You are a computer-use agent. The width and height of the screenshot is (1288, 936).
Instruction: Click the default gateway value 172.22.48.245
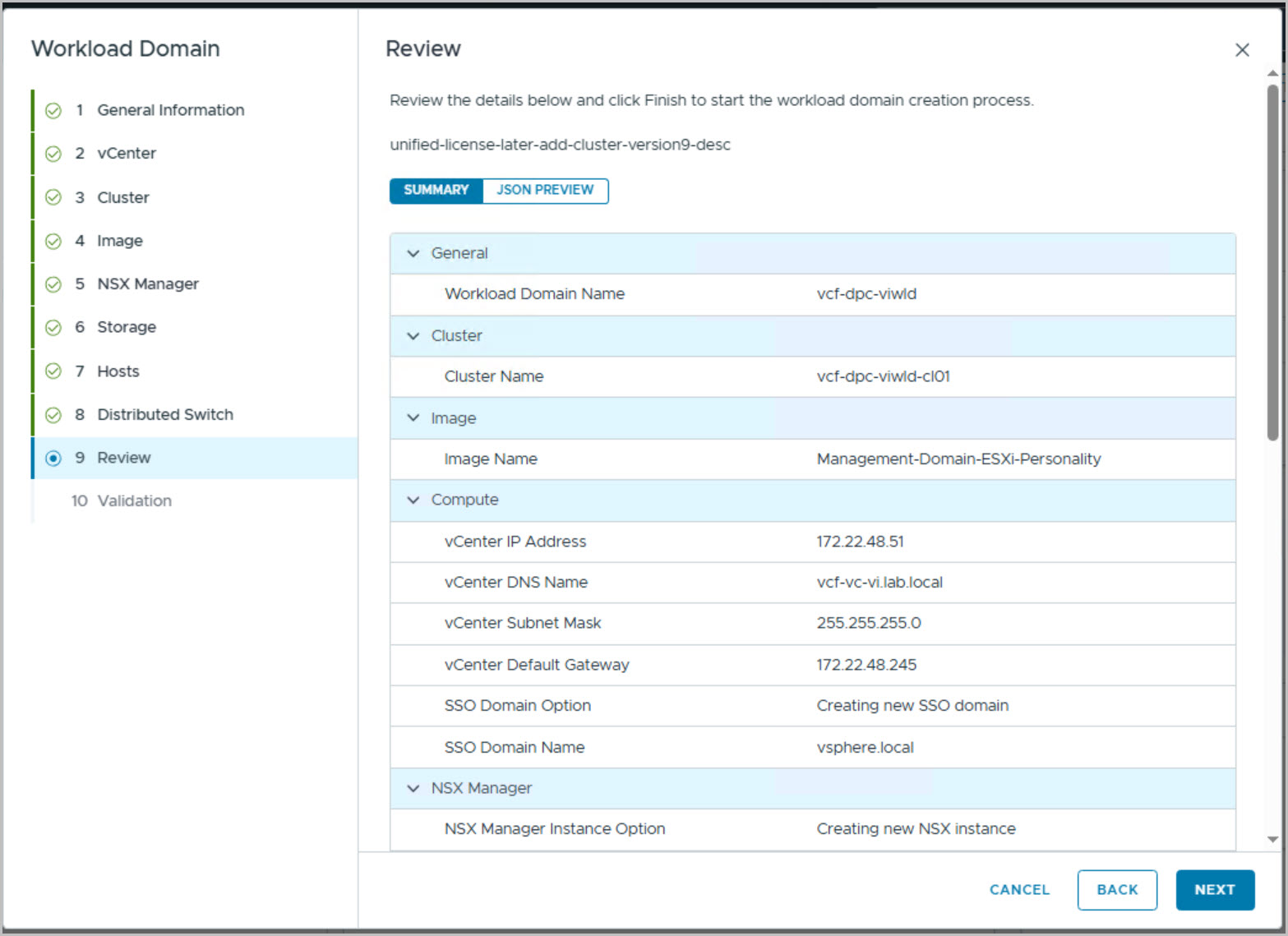[x=866, y=665]
